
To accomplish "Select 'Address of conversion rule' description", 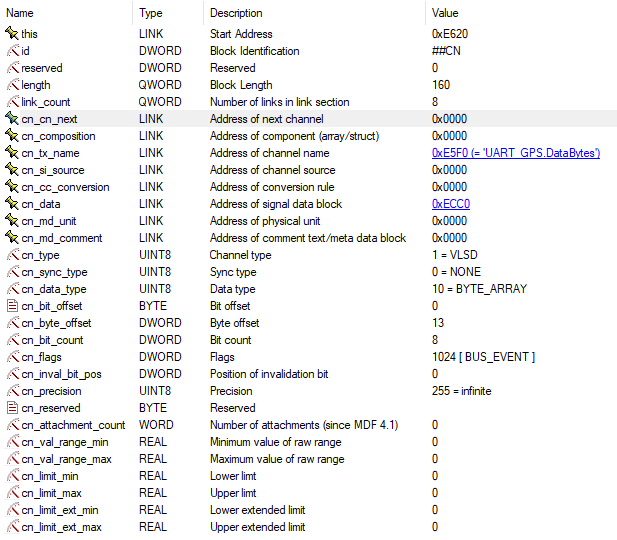I will (272, 187).
